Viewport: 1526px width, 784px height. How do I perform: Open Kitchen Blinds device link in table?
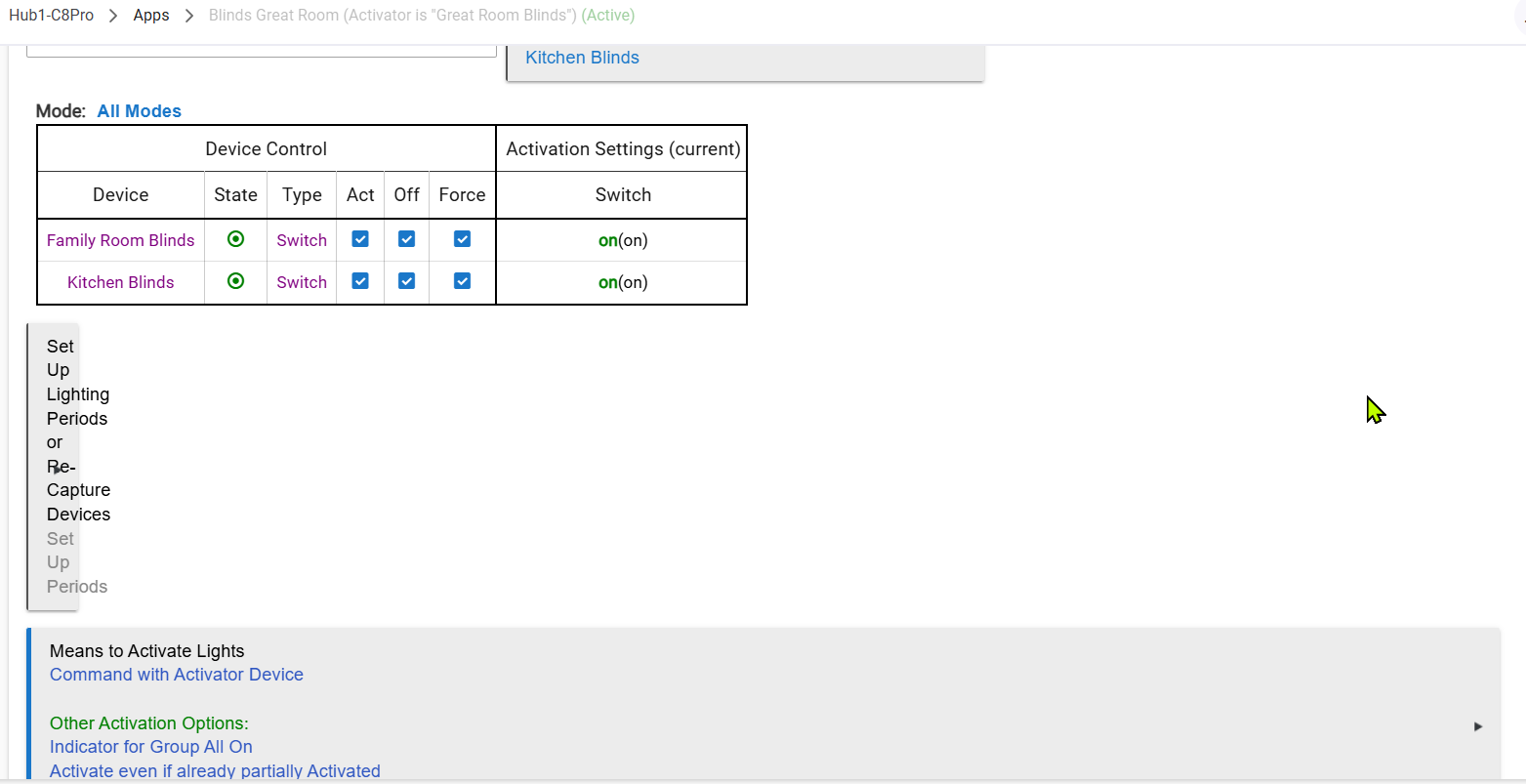[x=121, y=282]
